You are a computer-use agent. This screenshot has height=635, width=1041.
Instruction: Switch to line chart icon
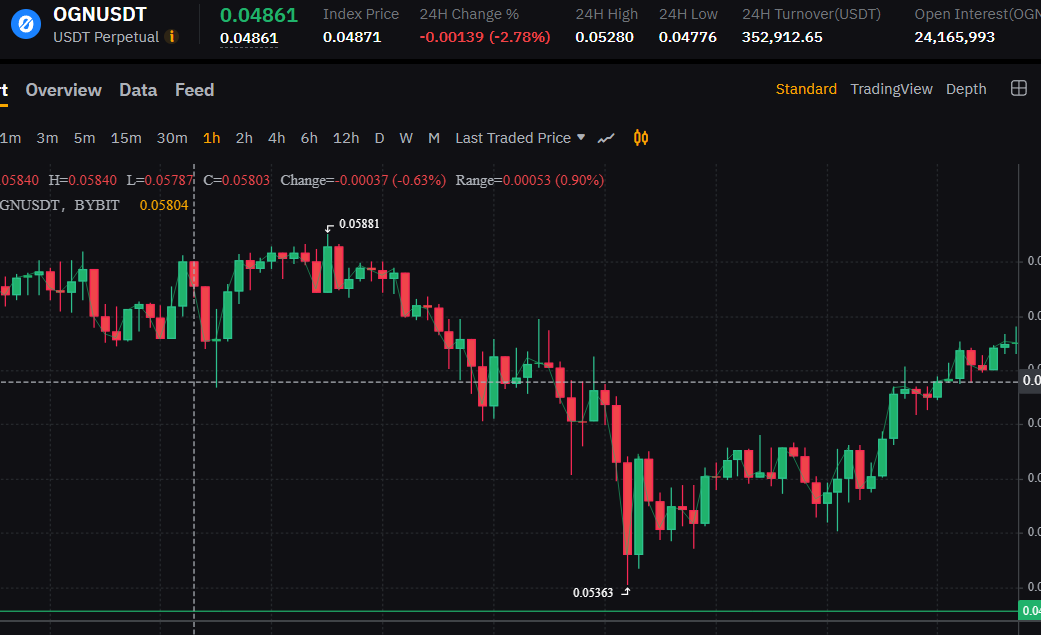606,138
